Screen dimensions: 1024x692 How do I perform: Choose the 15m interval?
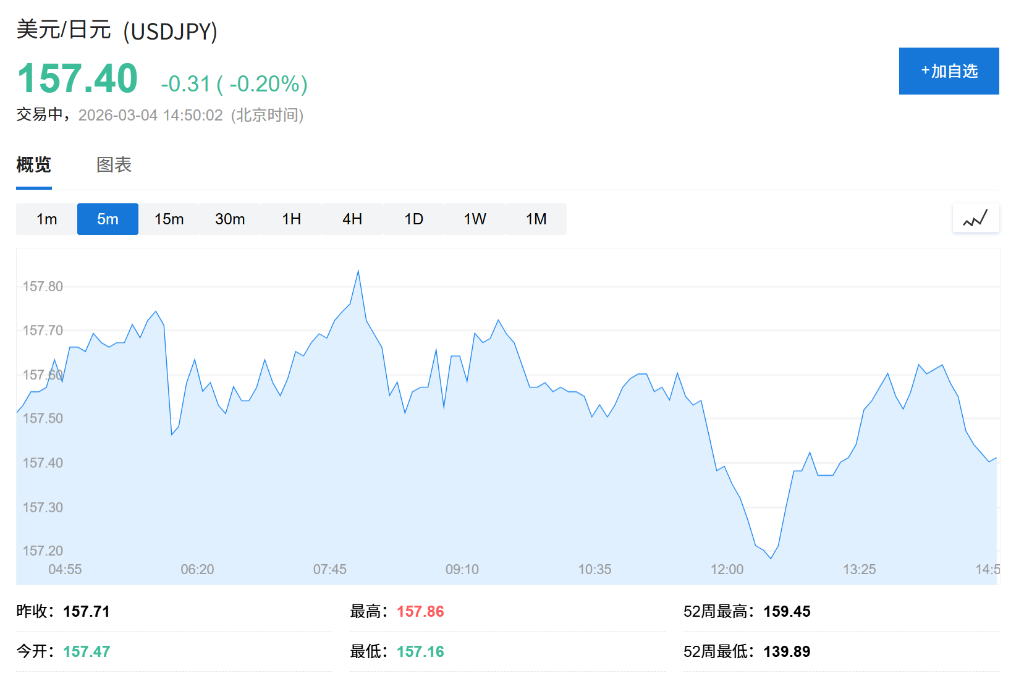click(168, 219)
